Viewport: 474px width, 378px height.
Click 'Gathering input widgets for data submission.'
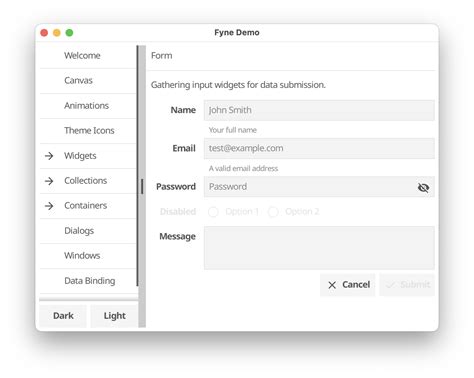238,85
